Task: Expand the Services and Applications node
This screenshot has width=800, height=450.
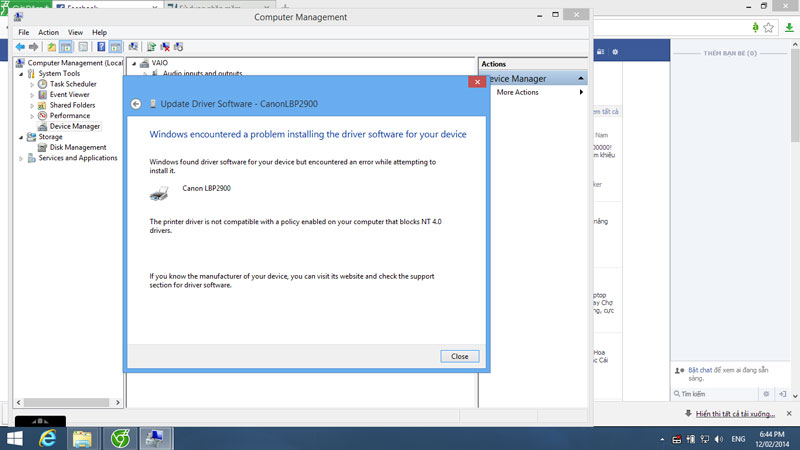Action: pyautogui.click(x=21, y=158)
